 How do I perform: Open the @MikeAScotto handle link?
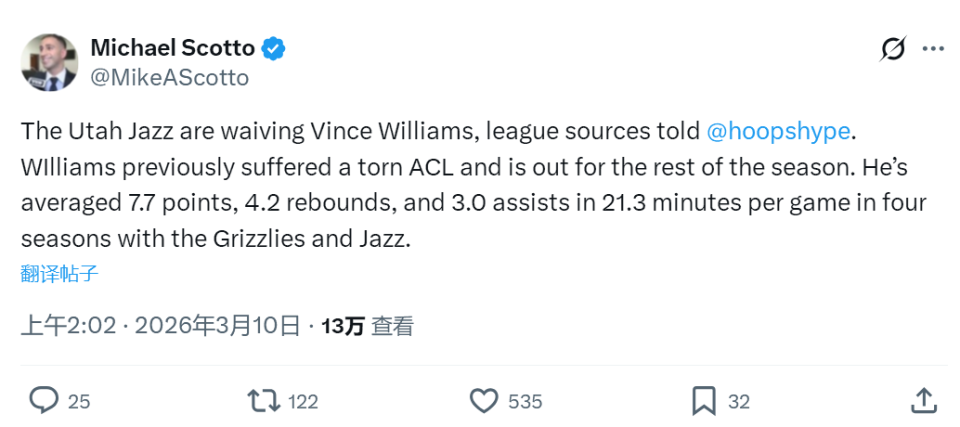coord(169,77)
